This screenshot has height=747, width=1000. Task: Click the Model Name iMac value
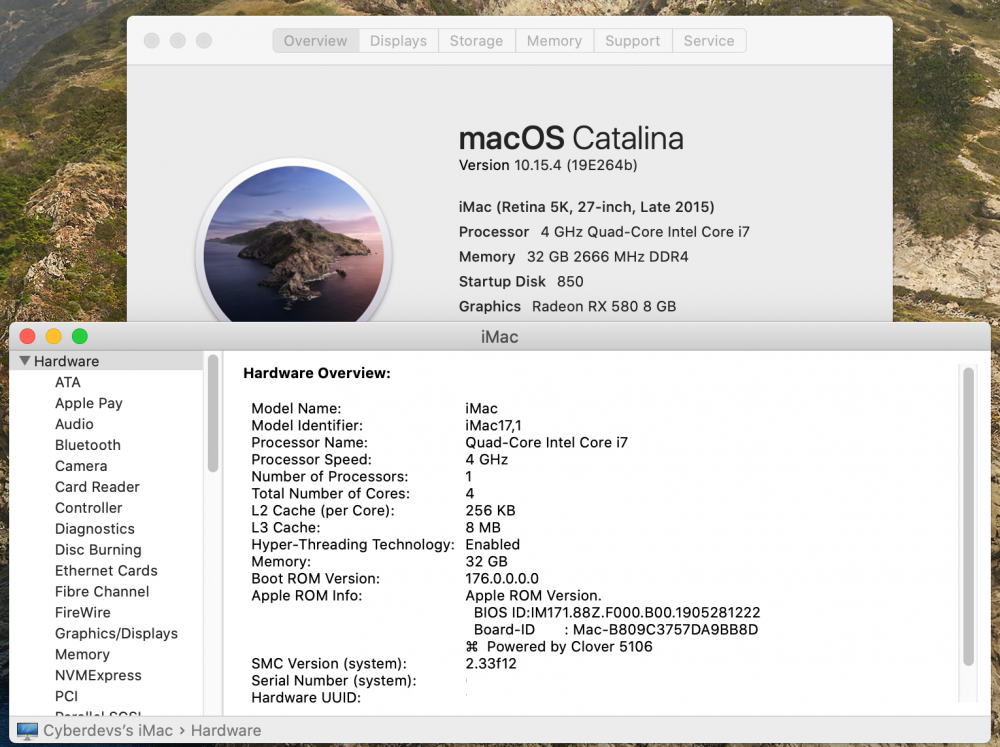coord(482,408)
